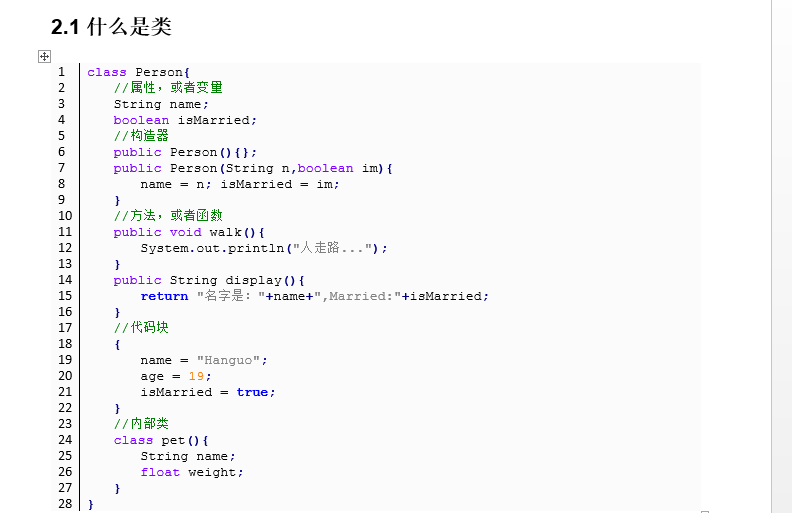
Task: Click the orange number 19 in age assignment
Action: (x=196, y=376)
